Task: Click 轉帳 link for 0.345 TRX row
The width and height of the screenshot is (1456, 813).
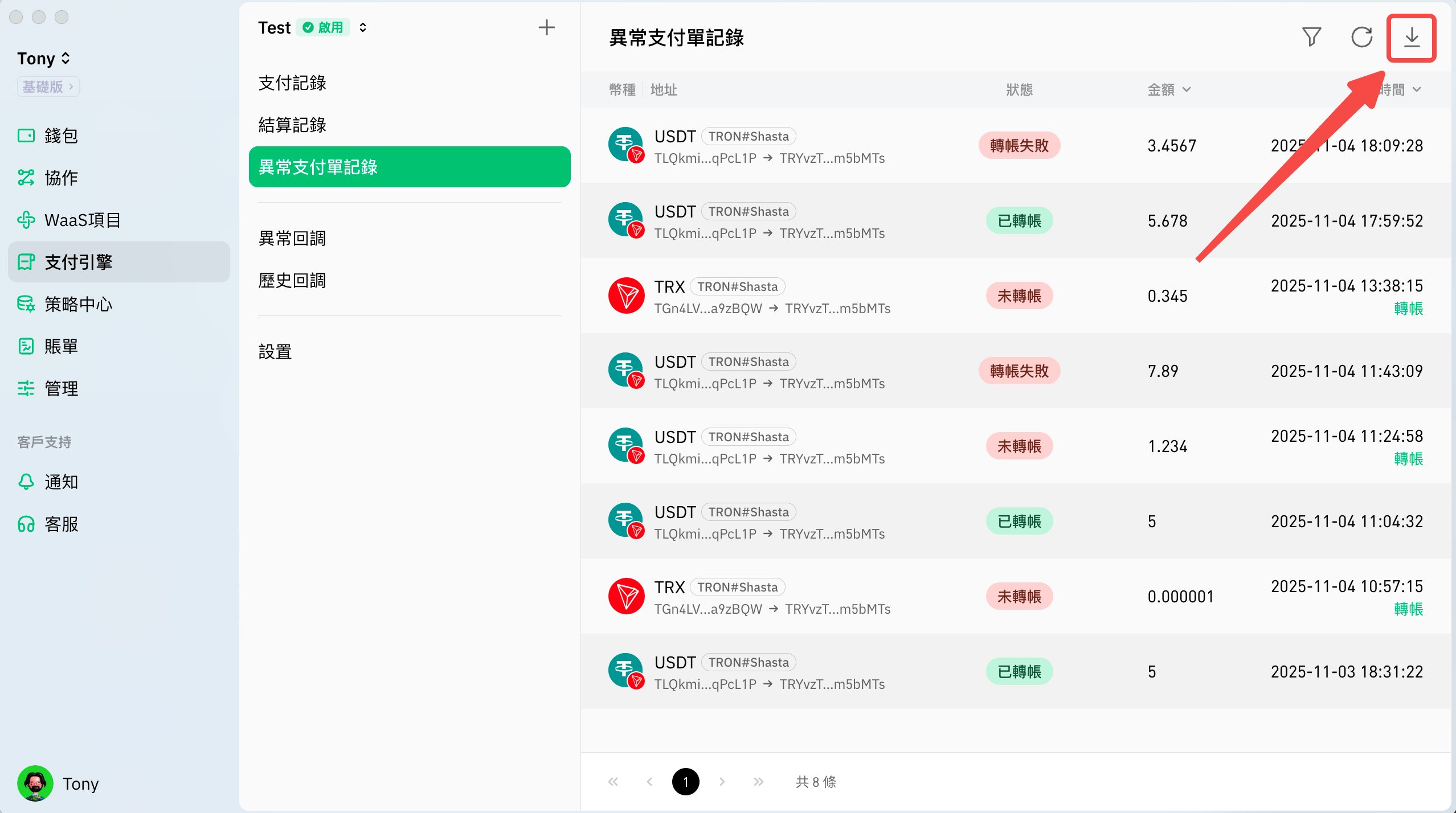Action: point(1408,309)
